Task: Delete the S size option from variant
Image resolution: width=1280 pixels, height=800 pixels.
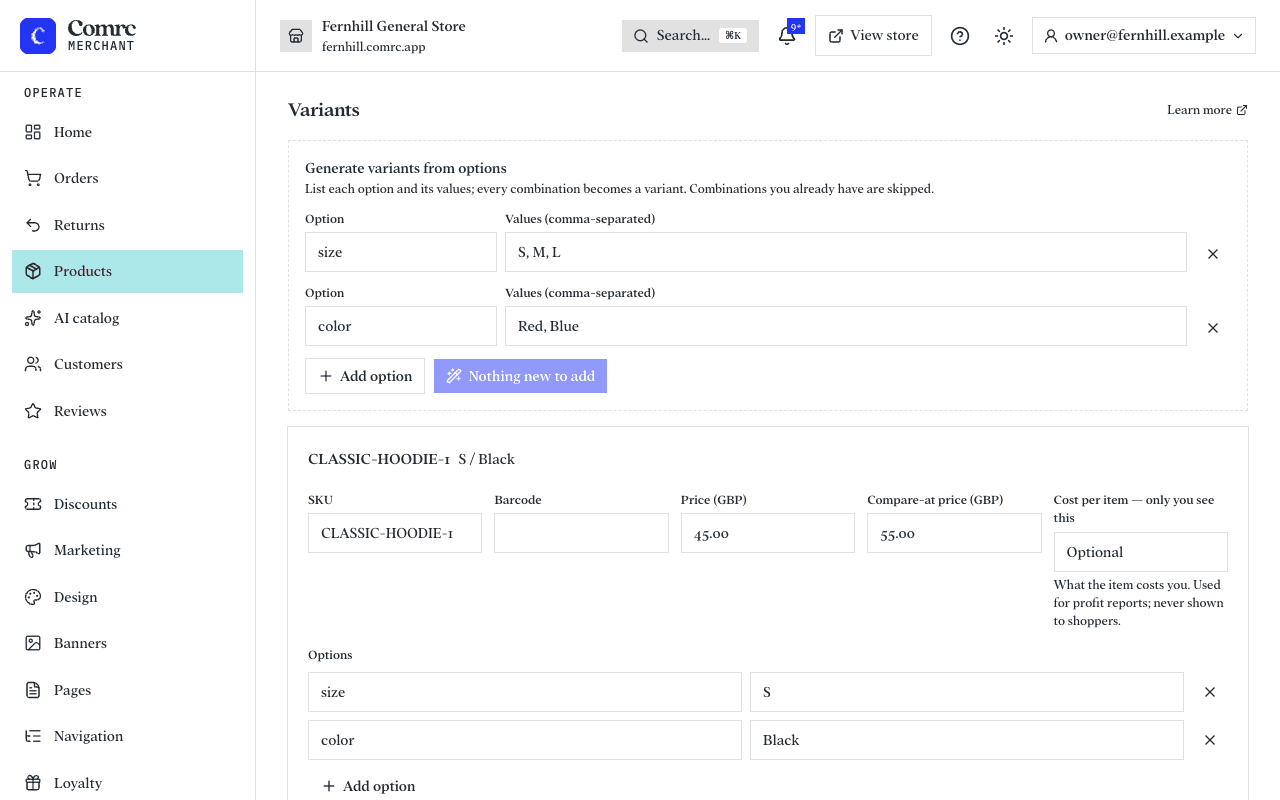Action: coord(1210,692)
